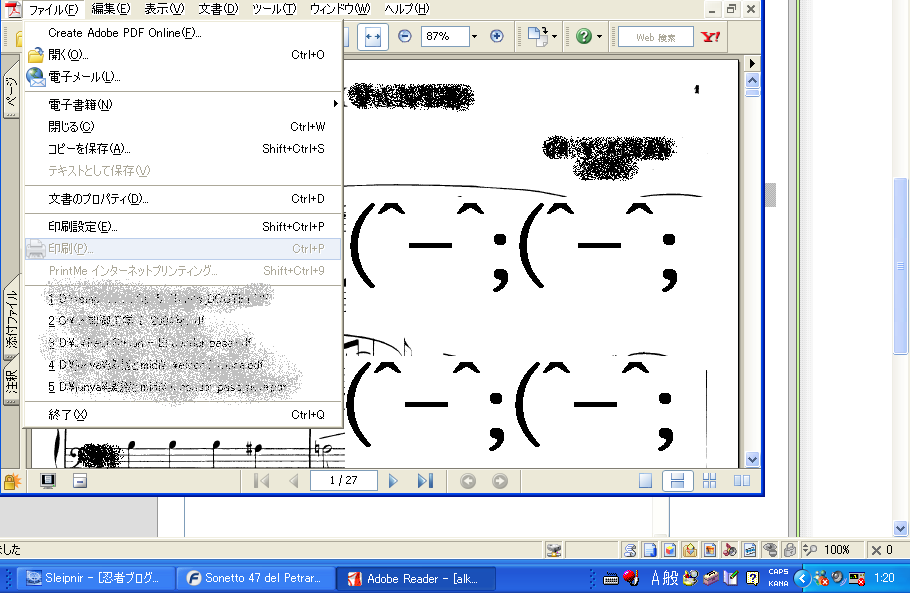Click the globe mail icon beside 電子メール
Screen dimensions: 910x593
click(35, 77)
